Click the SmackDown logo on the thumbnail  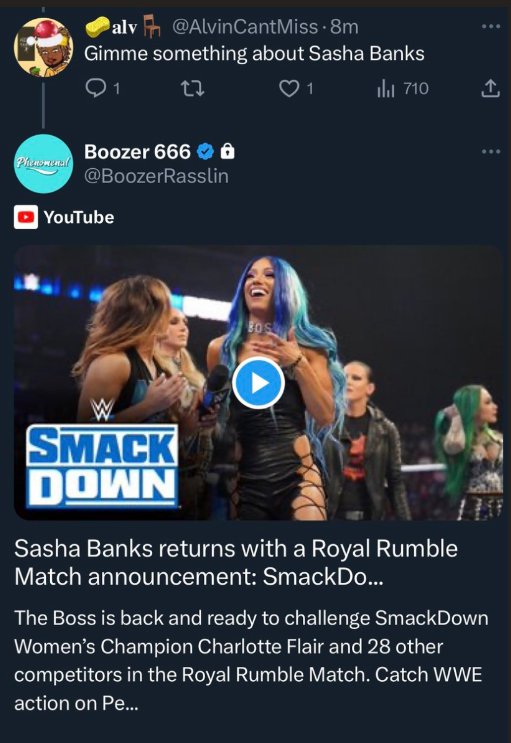(x=102, y=455)
